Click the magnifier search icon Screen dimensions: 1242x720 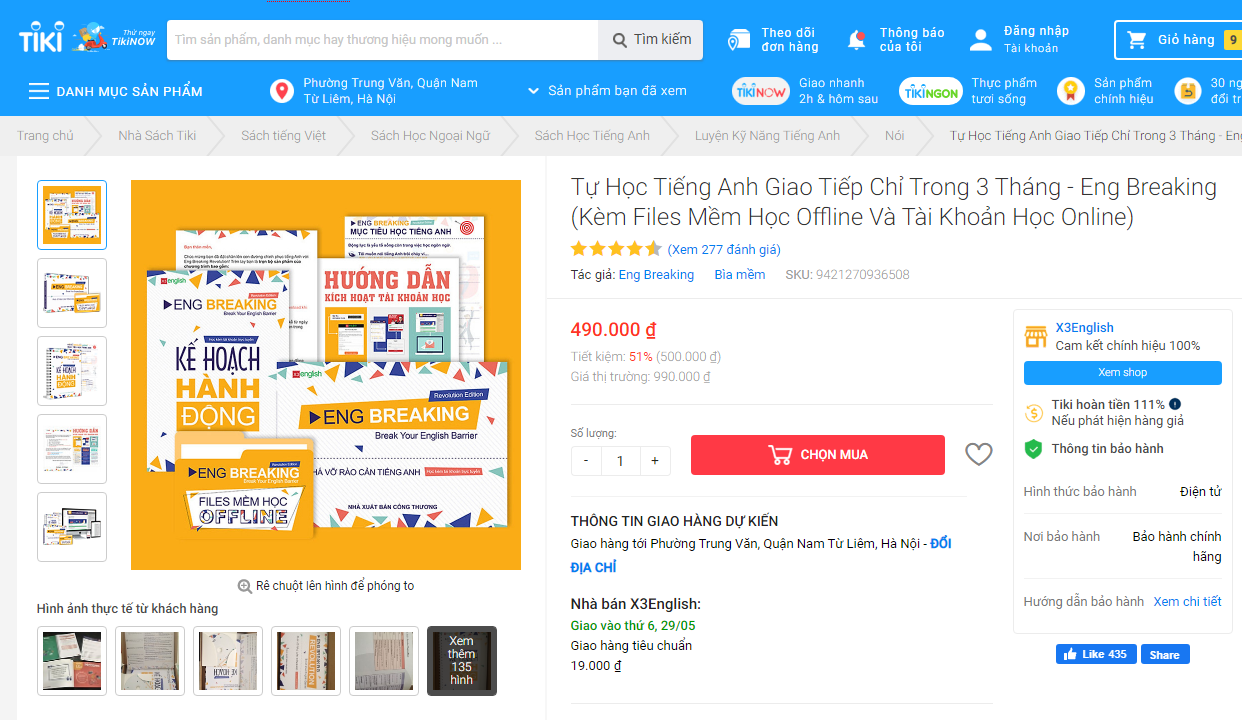click(x=618, y=40)
